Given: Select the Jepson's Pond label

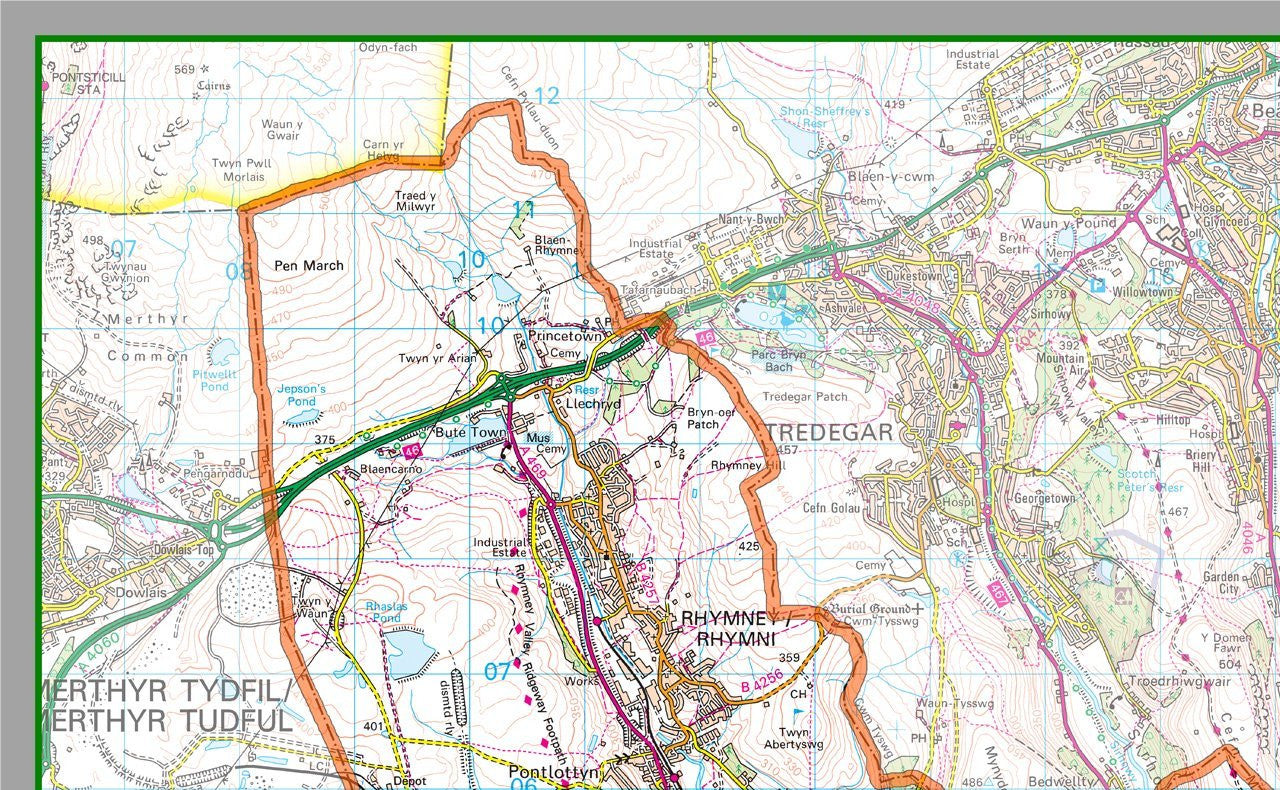Looking at the screenshot, I should coord(301,395).
